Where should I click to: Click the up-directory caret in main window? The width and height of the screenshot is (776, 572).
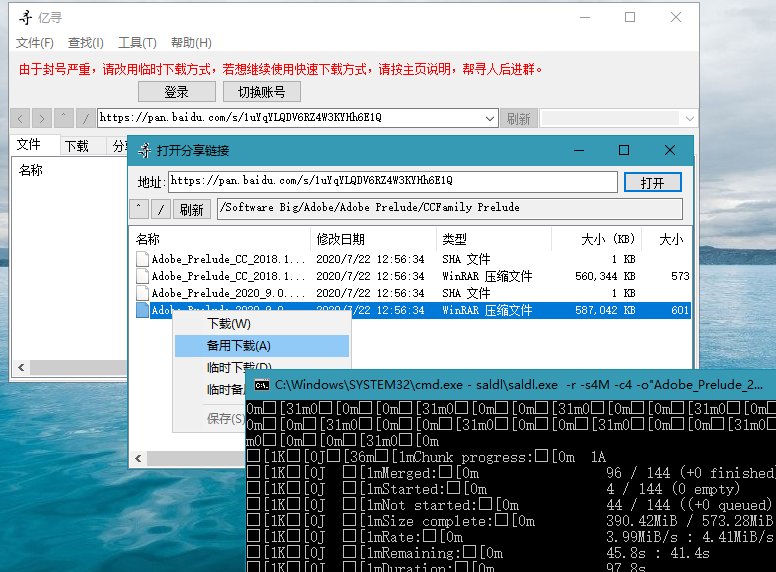click(64, 118)
